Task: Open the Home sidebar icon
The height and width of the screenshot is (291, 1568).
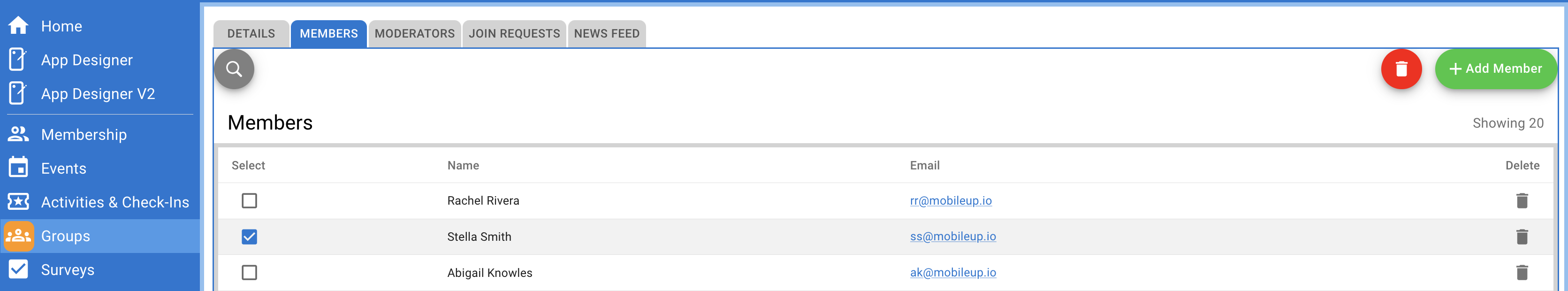Action: click(x=19, y=25)
